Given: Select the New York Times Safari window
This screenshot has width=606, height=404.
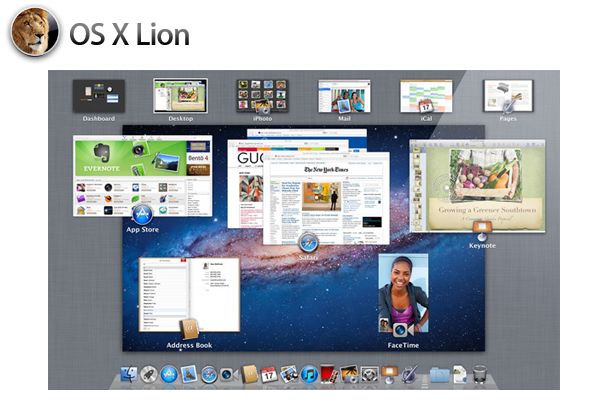Looking at the screenshot, I should (x=326, y=198).
